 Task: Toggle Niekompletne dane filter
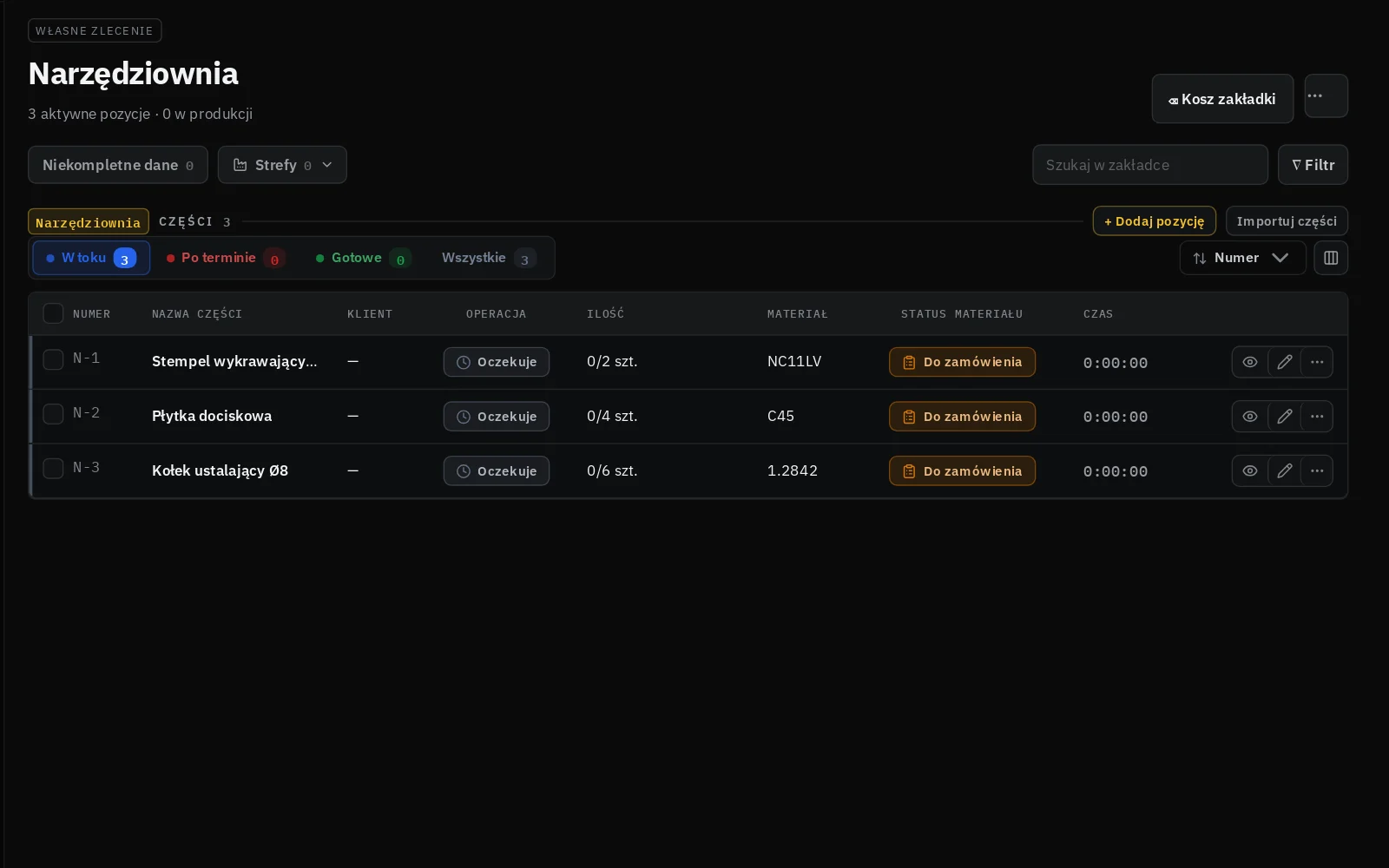pos(118,165)
